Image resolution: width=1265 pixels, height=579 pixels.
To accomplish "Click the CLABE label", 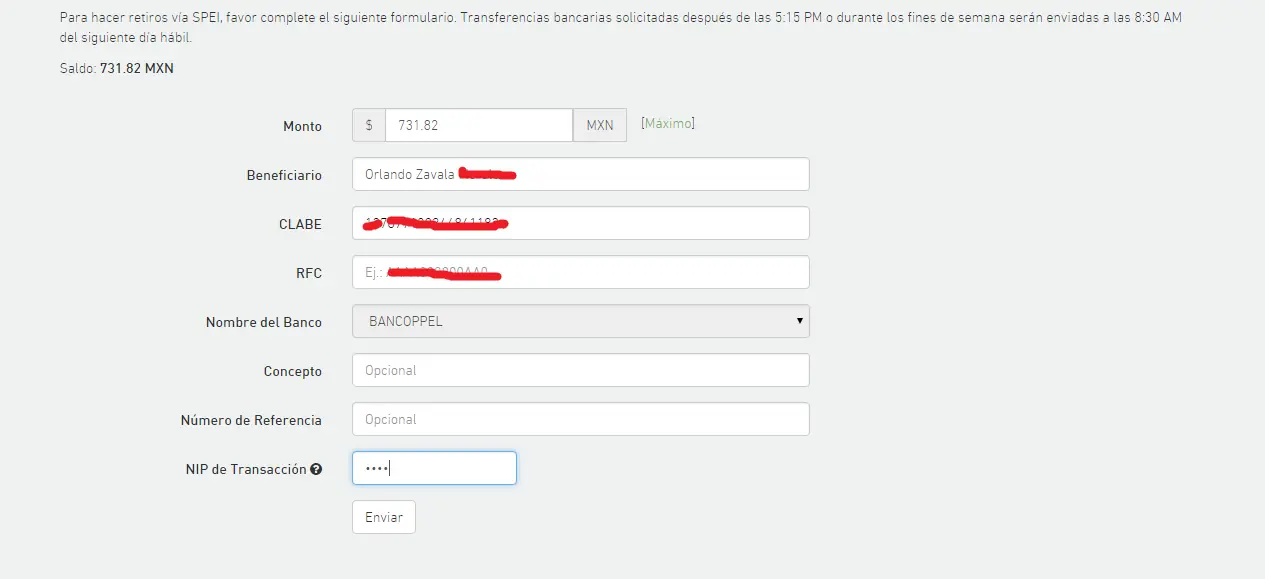I will 300,224.
